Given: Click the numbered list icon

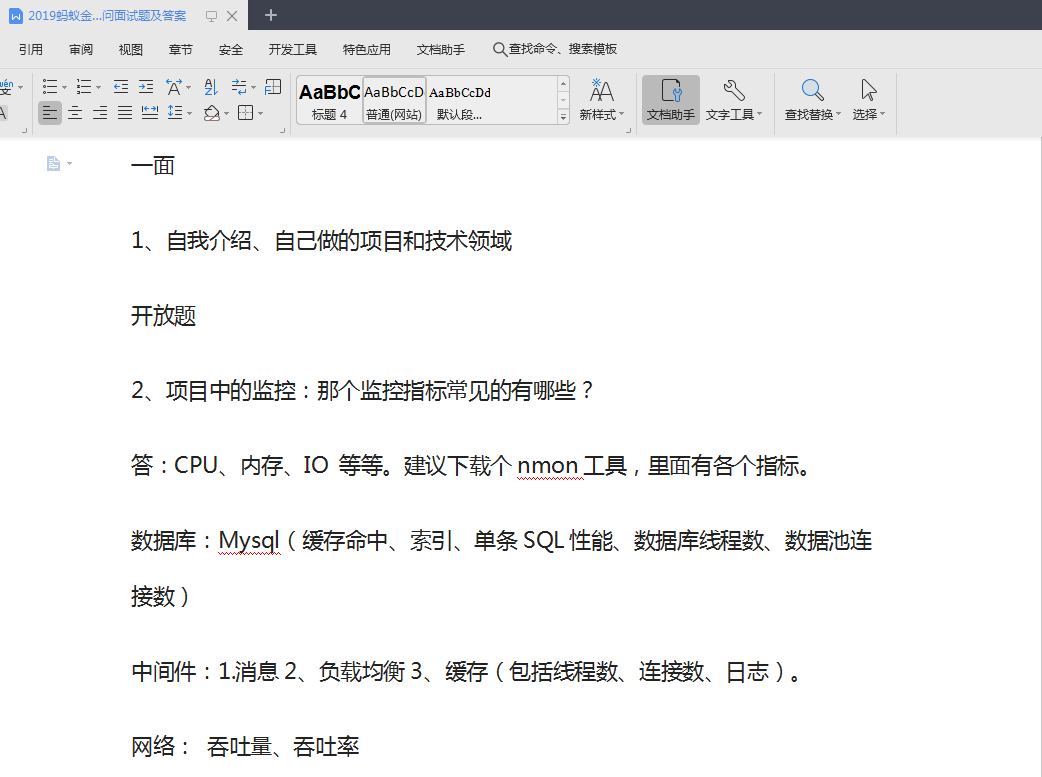Looking at the screenshot, I should 84,86.
